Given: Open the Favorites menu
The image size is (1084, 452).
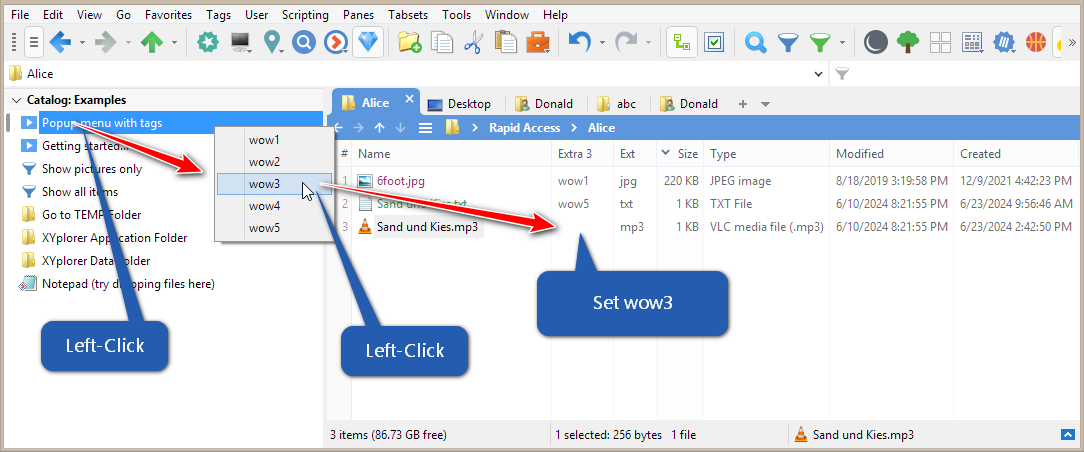Looking at the screenshot, I should [169, 15].
